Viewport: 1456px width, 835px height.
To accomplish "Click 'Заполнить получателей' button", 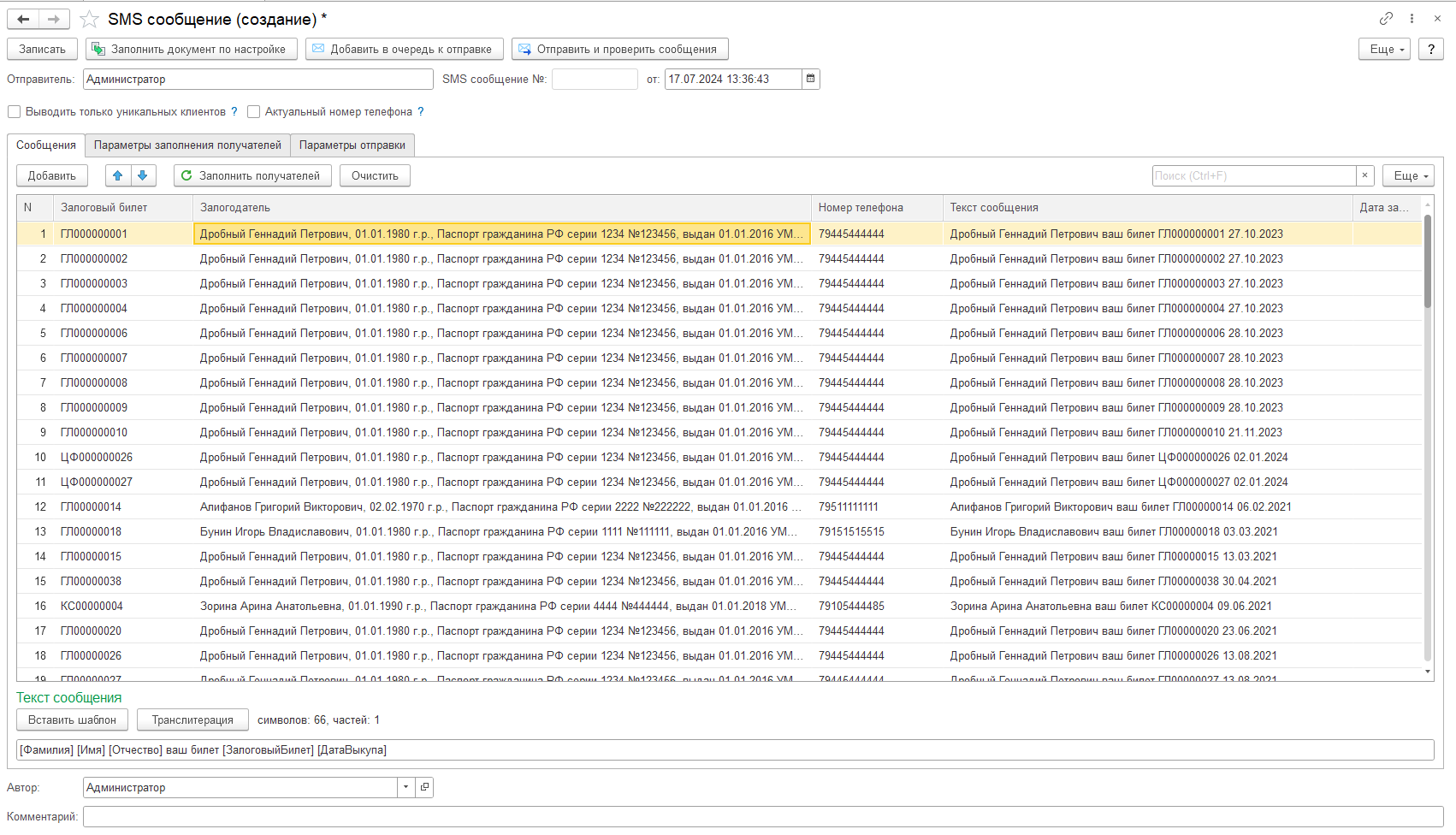I will (252, 175).
